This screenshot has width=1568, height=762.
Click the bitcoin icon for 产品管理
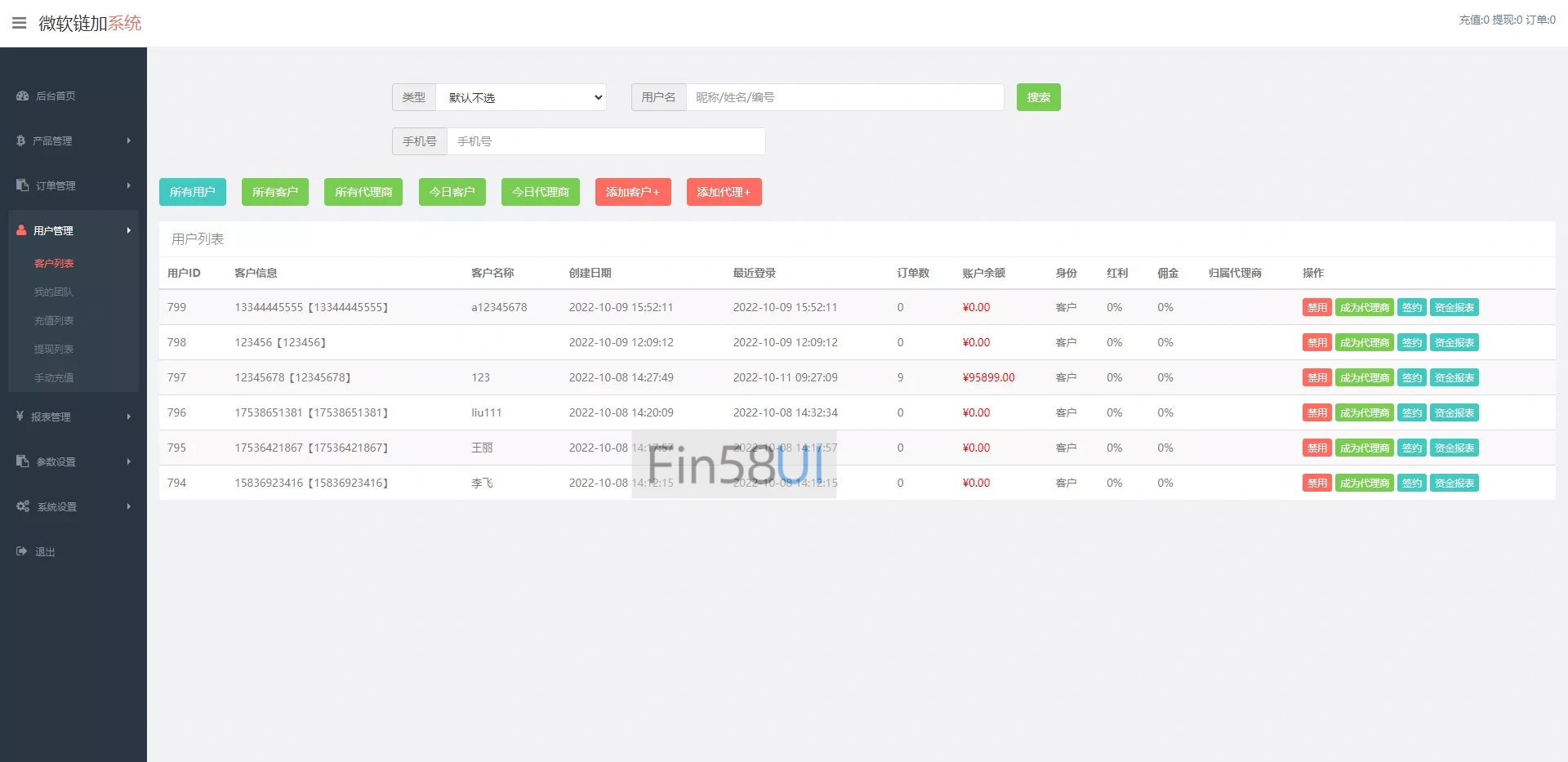pyautogui.click(x=20, y=140)
